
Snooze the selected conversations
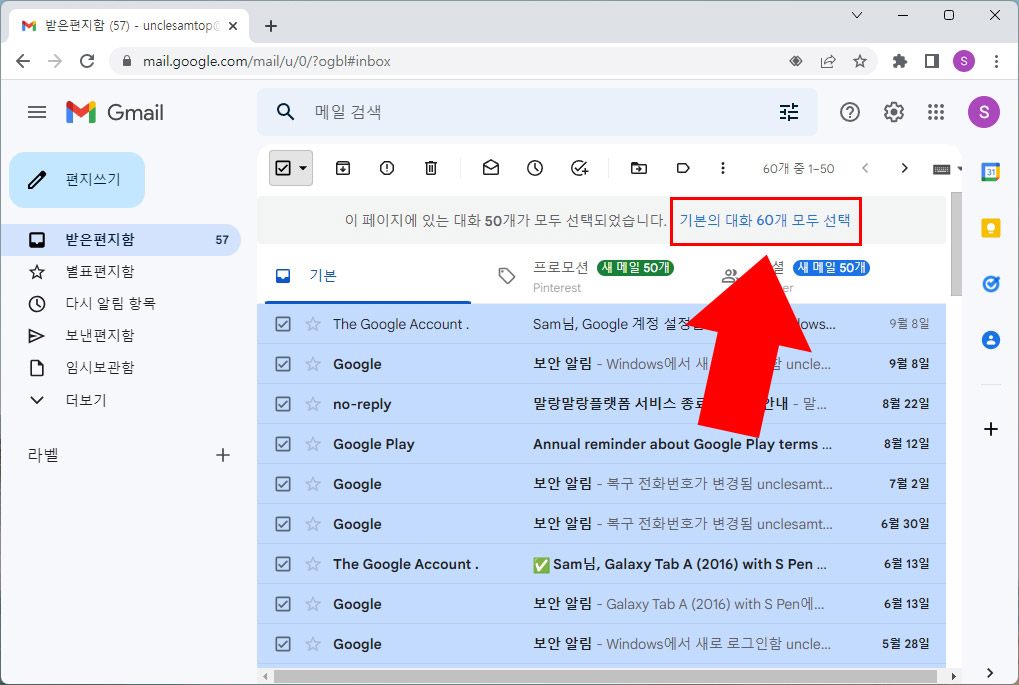click(x=535, y=168)
